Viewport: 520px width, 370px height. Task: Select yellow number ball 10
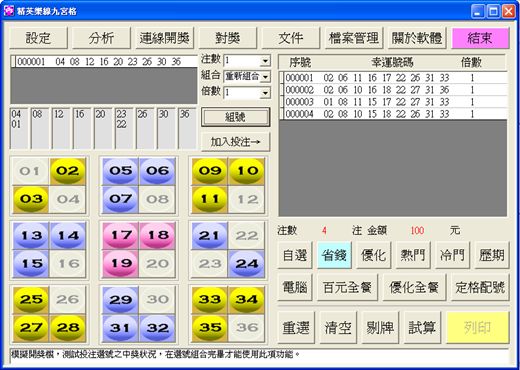coord(247,171)
